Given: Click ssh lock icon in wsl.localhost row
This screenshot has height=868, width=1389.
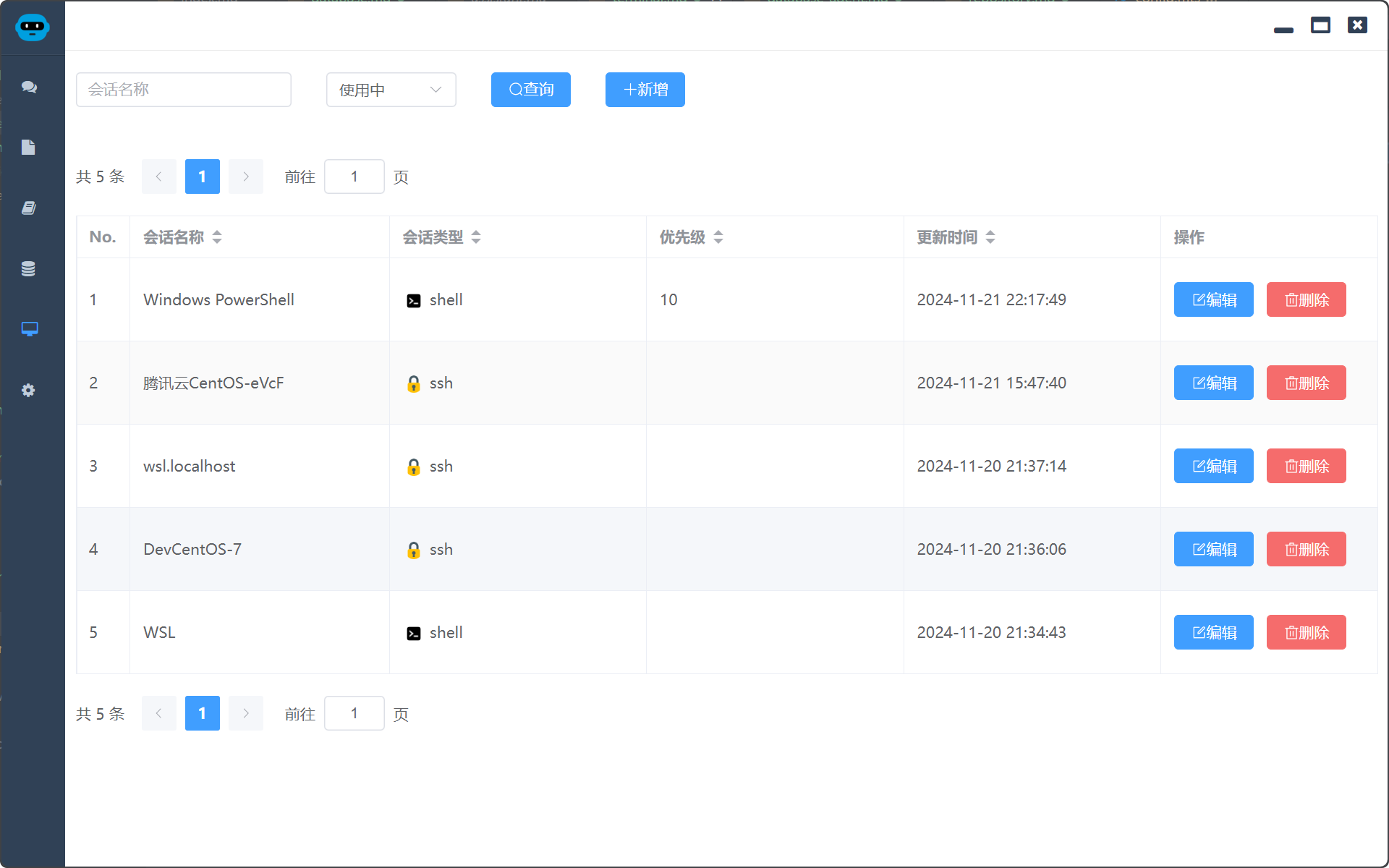Looking at the screenshot, I should tap(414, 467).
